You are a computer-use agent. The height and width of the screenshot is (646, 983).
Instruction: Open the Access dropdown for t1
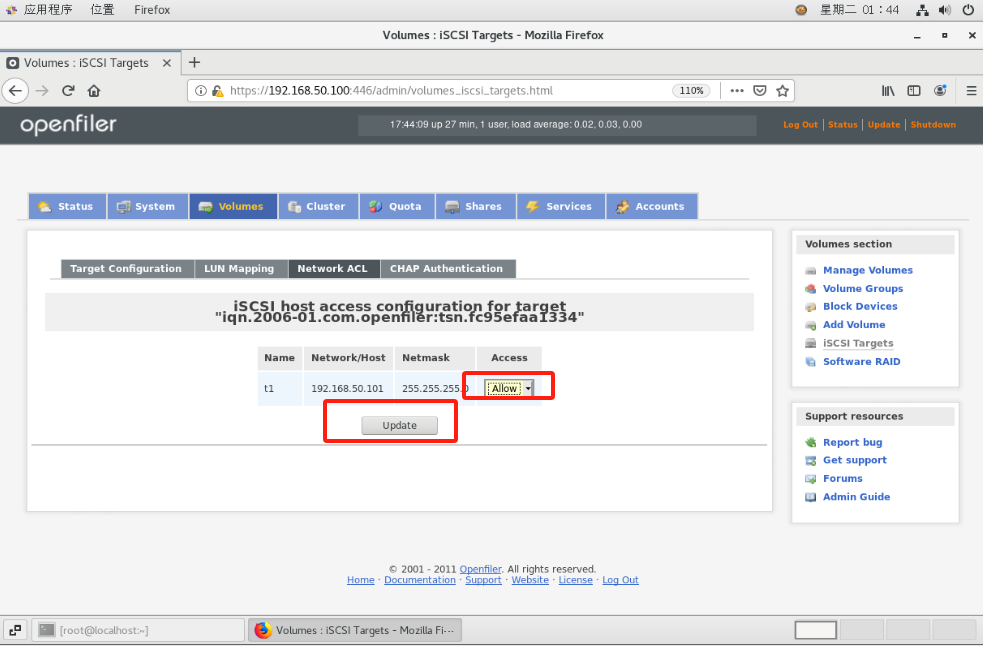point(509,389)
